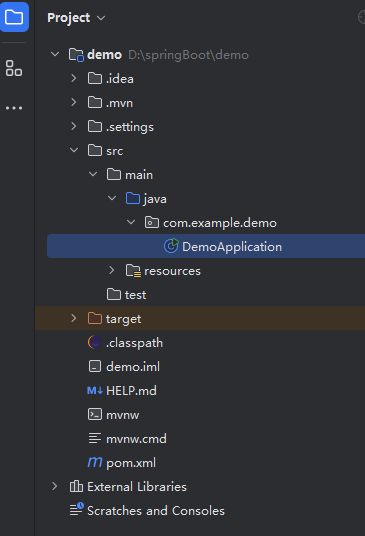The width and height of the screenshot is (365, 536).
Task: Click the .classpath Eclipse file icon
Action: click(95, 342)
